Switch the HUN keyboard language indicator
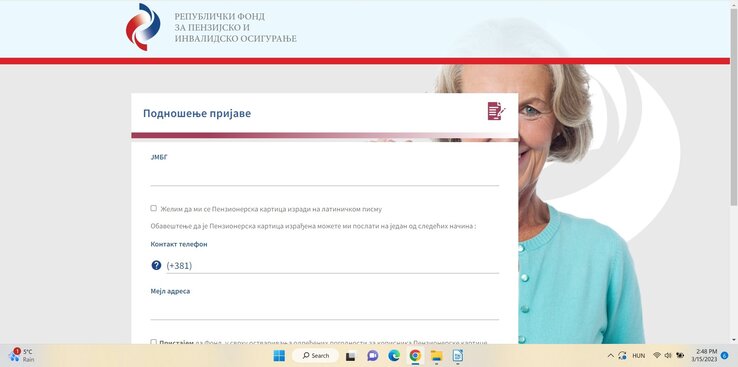The image size is (738, 367). 639,356
